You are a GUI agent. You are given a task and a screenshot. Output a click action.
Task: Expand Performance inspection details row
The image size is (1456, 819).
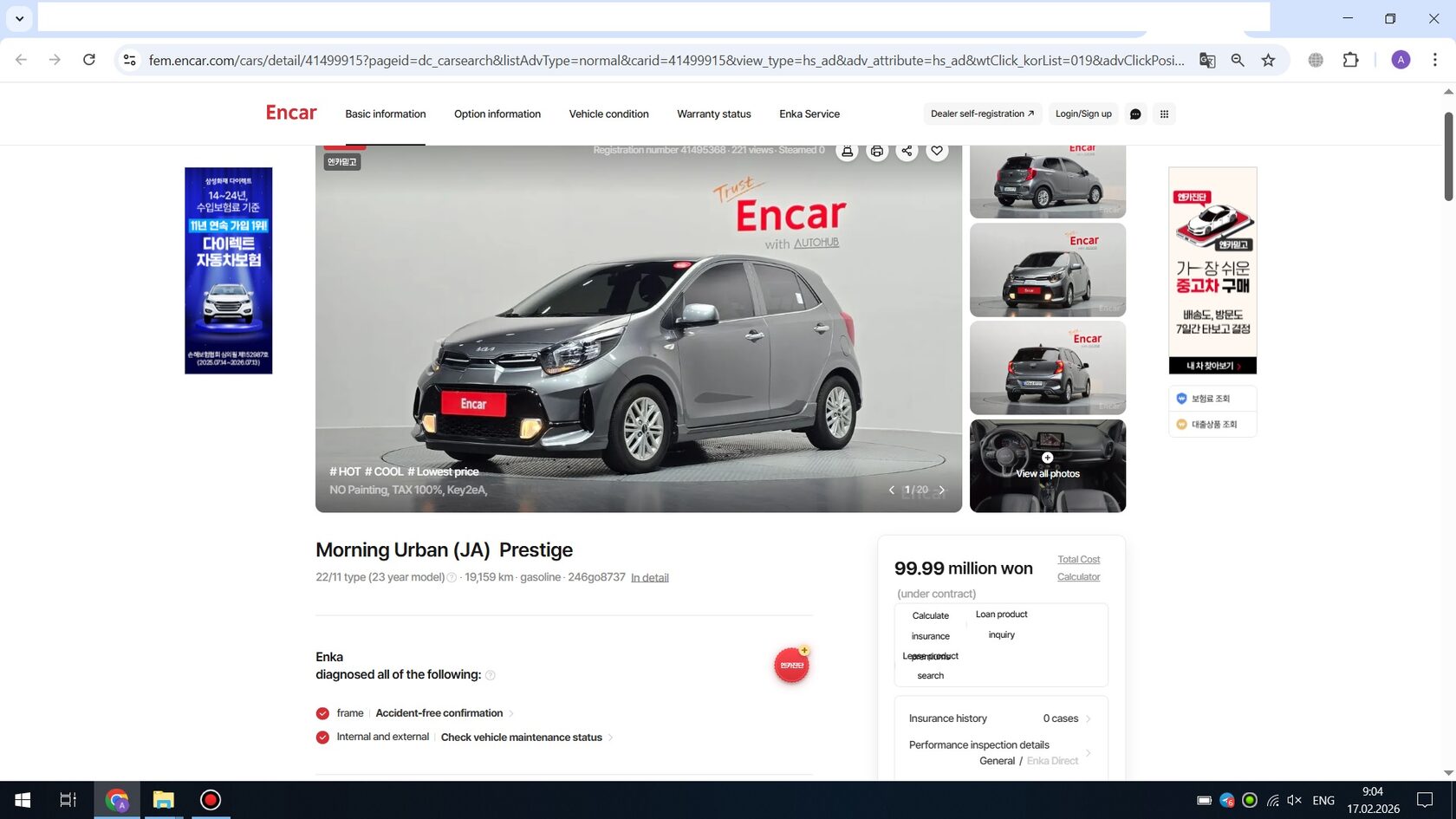(1001, 752)
